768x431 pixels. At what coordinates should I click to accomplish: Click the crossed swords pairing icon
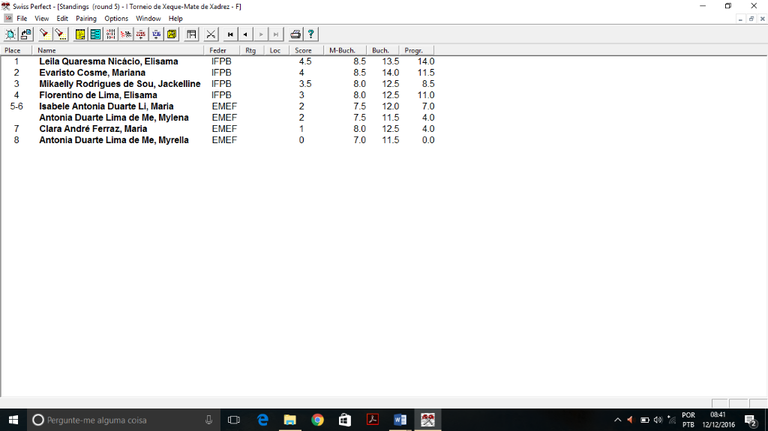tap(211, 34)
